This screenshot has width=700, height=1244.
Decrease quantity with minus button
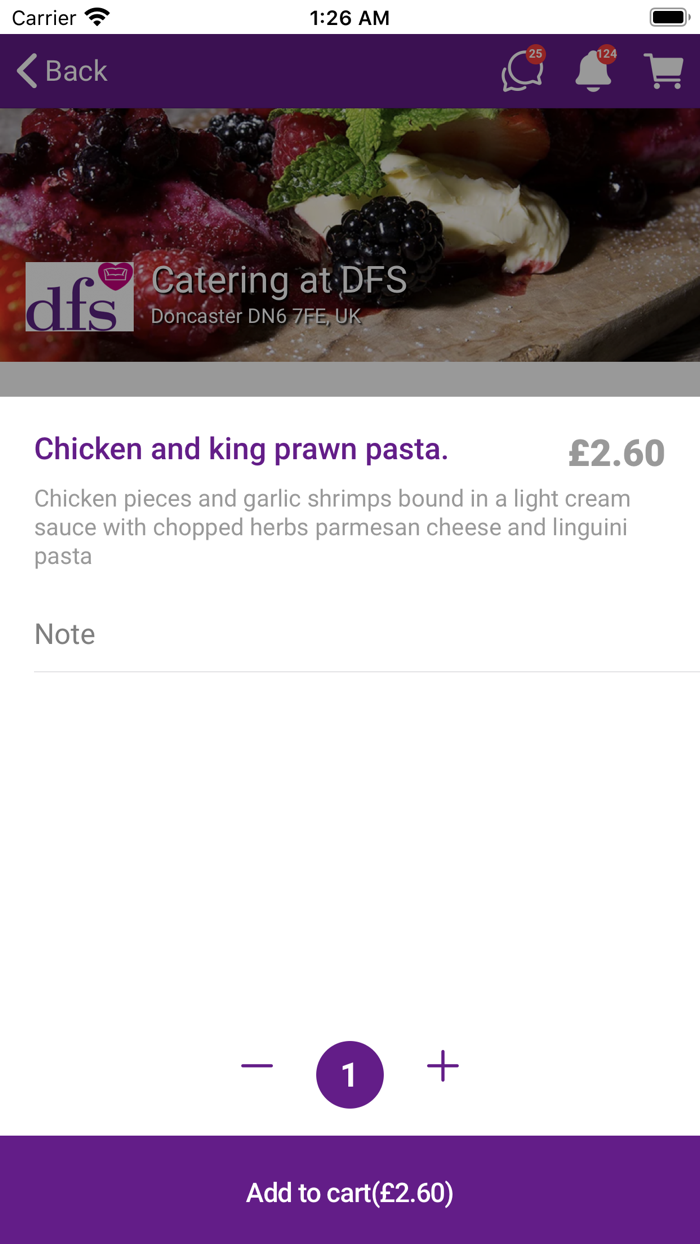click(x=257, y=1066)
